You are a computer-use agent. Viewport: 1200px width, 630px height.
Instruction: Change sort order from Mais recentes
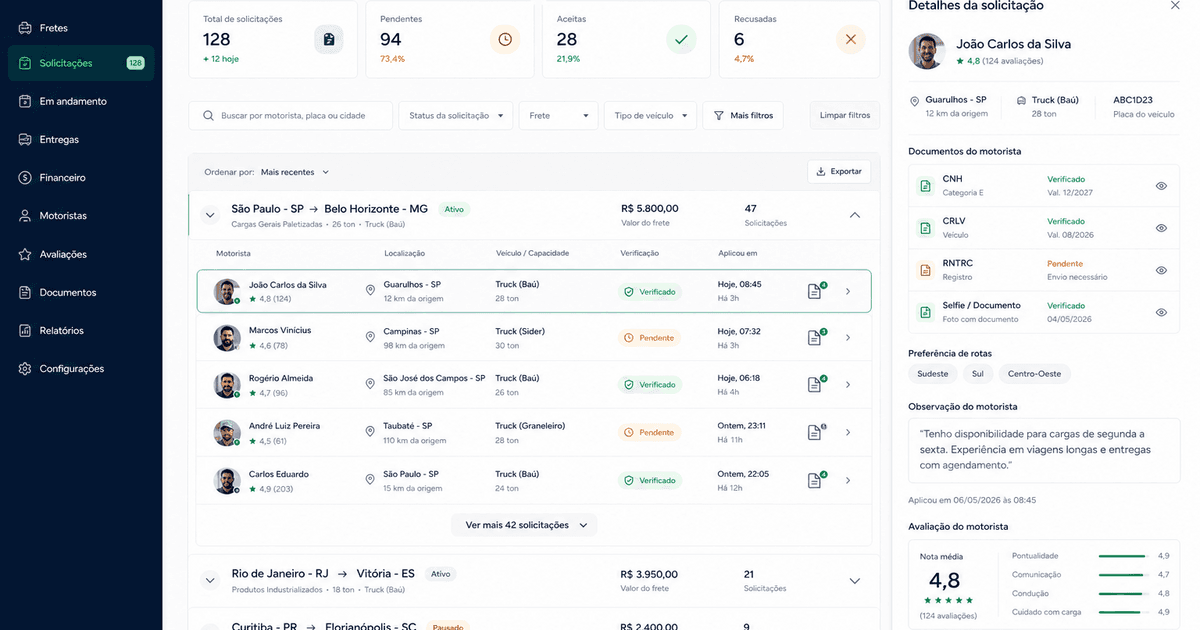click(295, 172)
